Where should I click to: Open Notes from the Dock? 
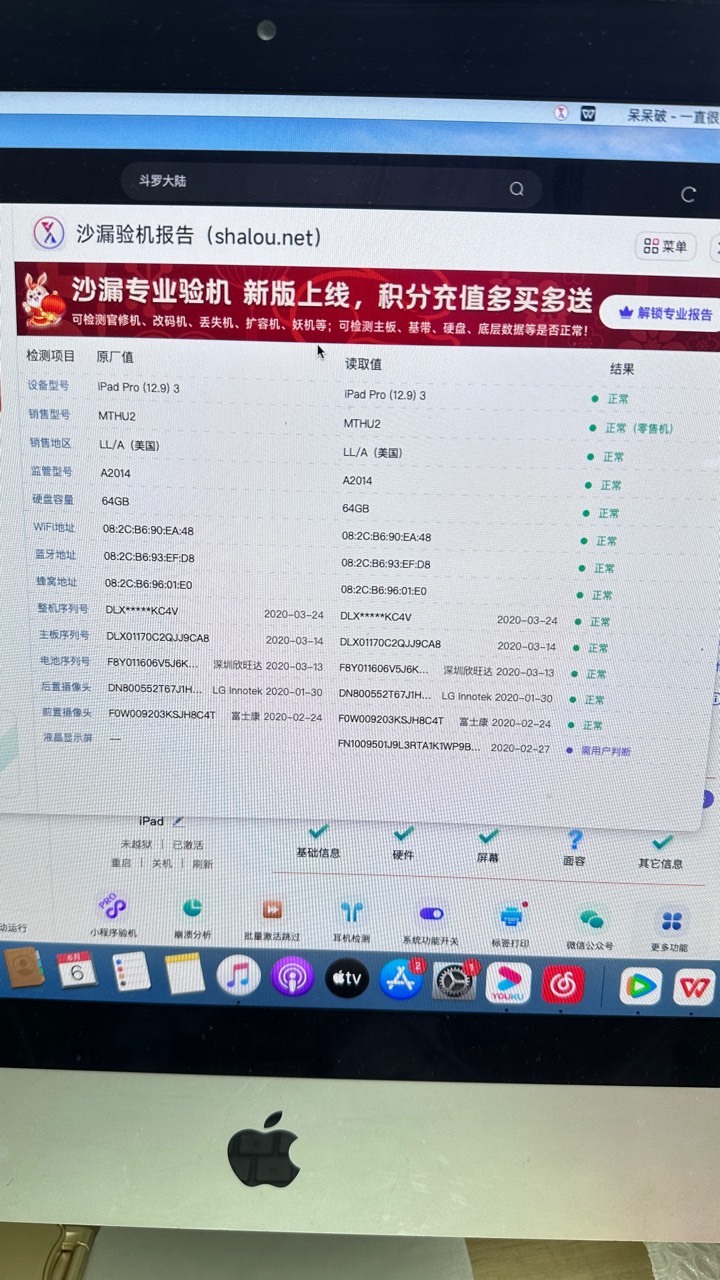pos(185,973)
